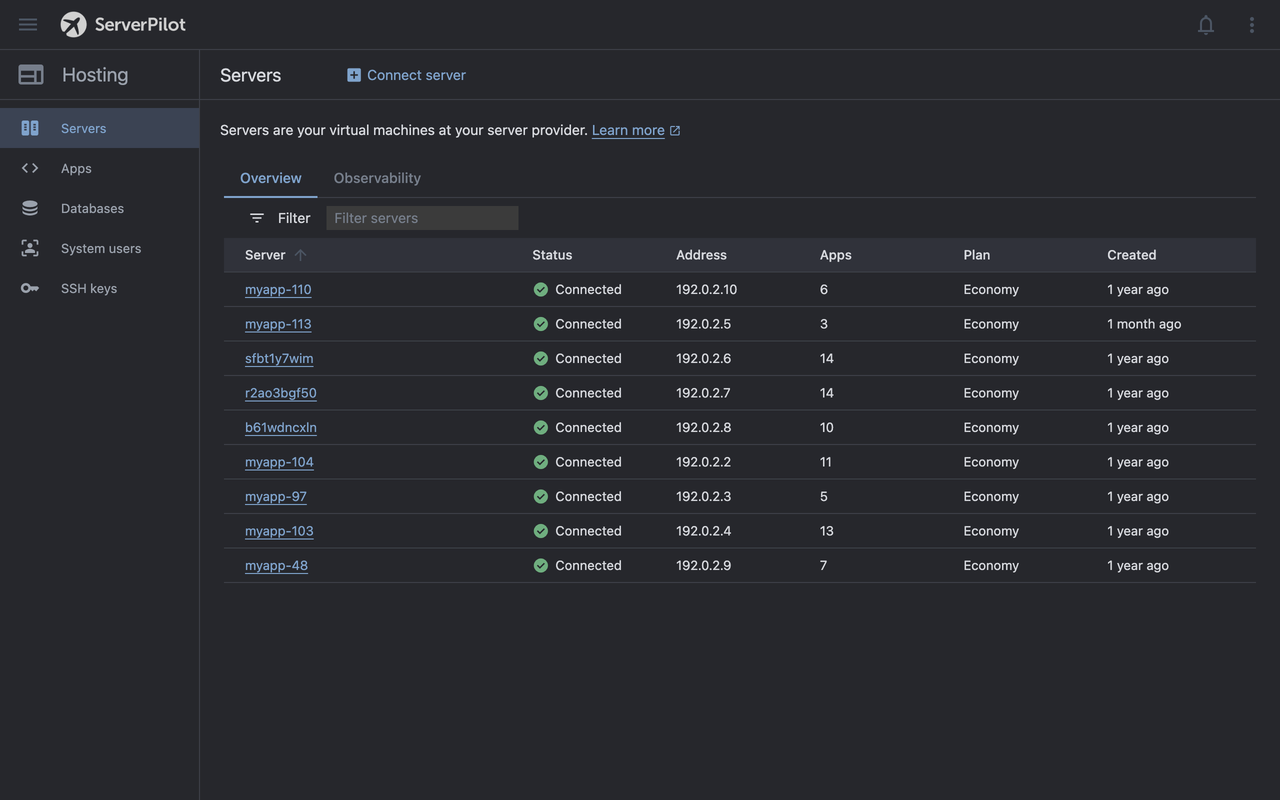The image size is (1280, 800).
Task: Click the address 192.0.2.4
Action: pos(703,531)
